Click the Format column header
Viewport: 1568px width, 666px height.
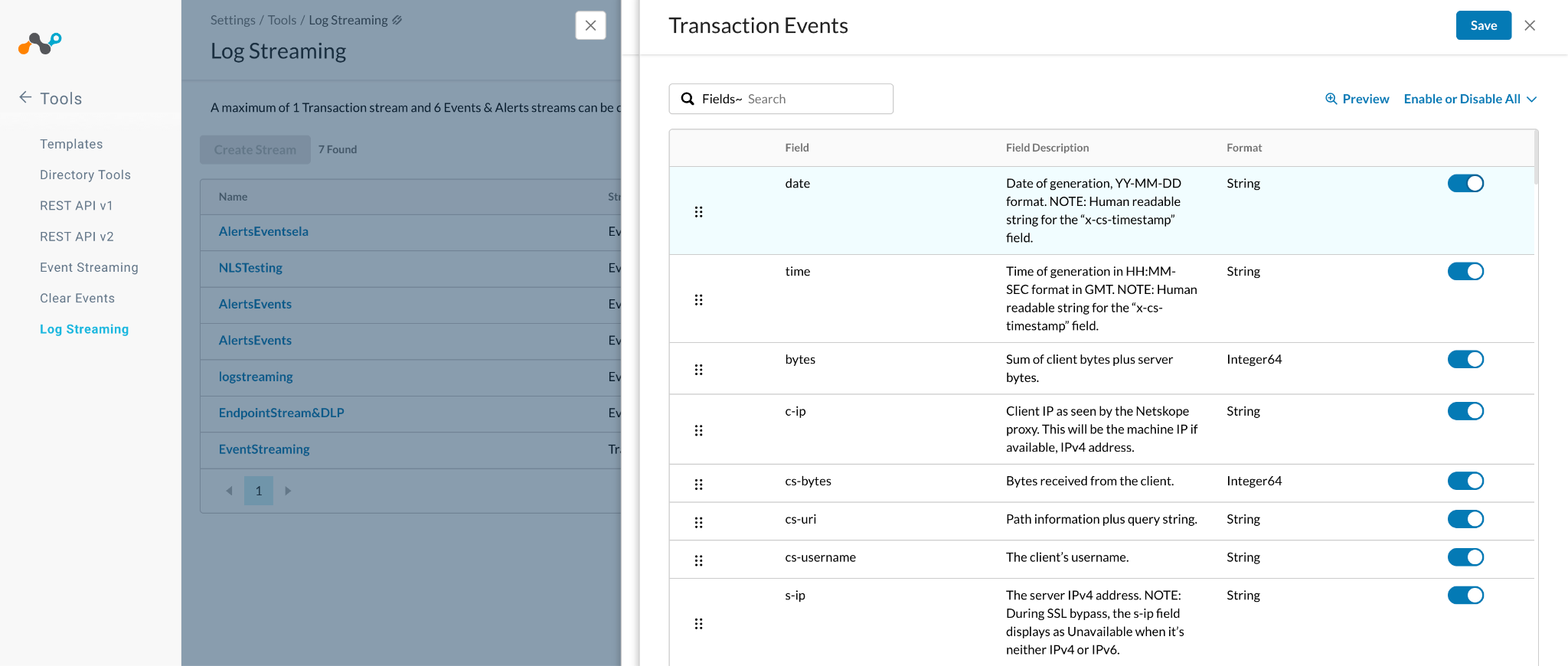[x=1244, y=148]
